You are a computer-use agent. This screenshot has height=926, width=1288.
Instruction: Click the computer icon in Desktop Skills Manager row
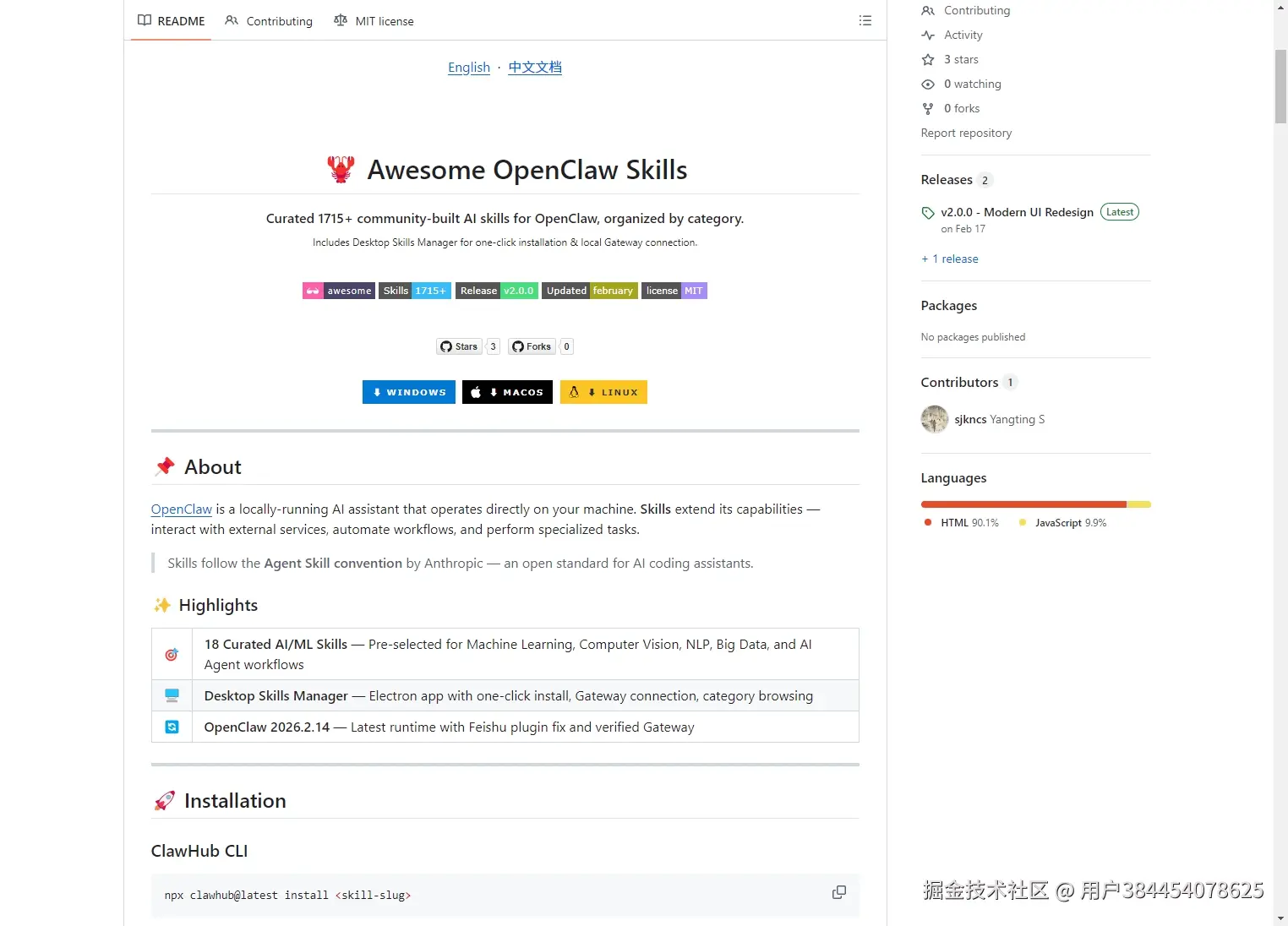click(x=172, y=695)
